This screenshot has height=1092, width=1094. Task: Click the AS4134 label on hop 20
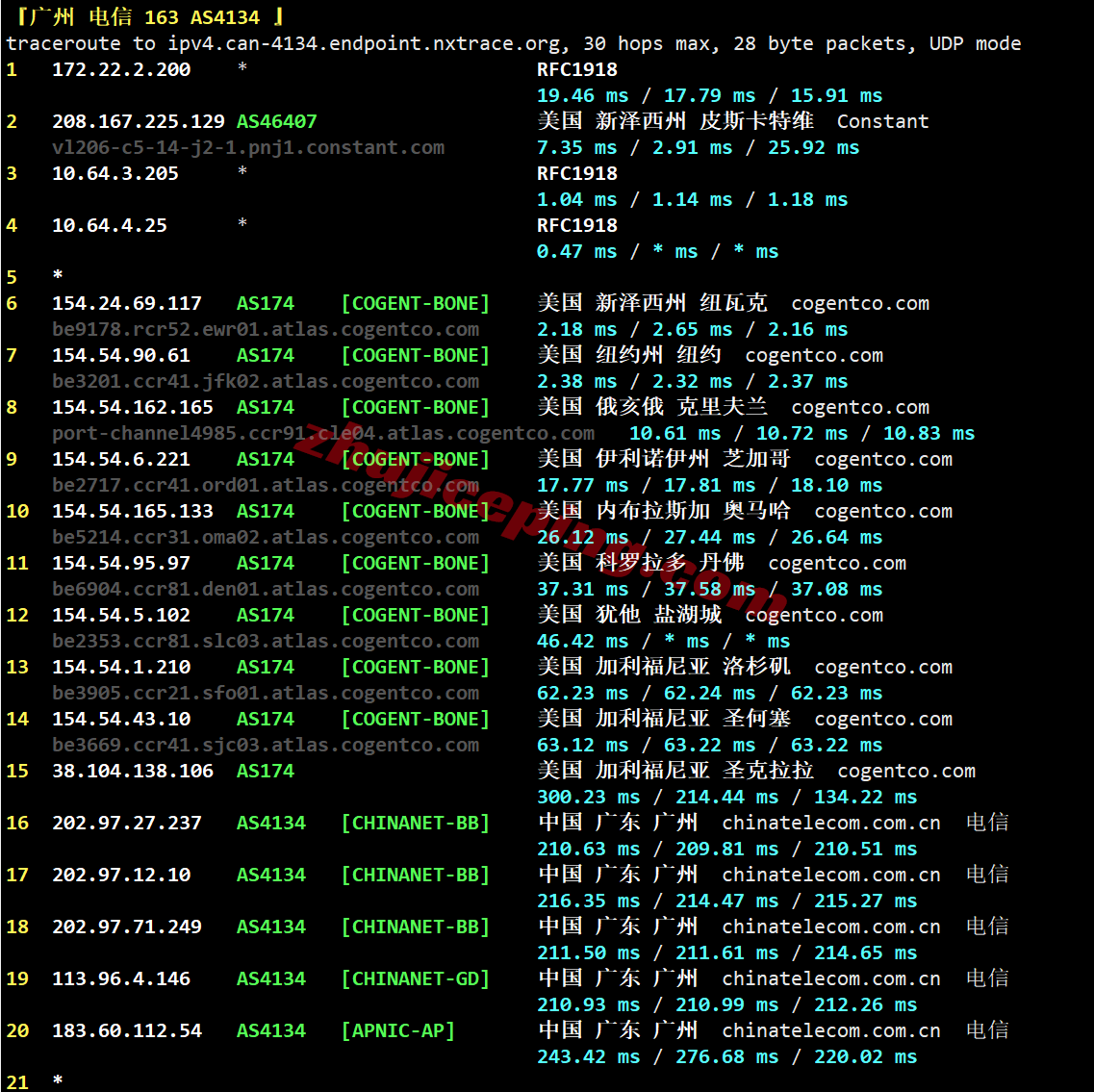[270, 1031]
